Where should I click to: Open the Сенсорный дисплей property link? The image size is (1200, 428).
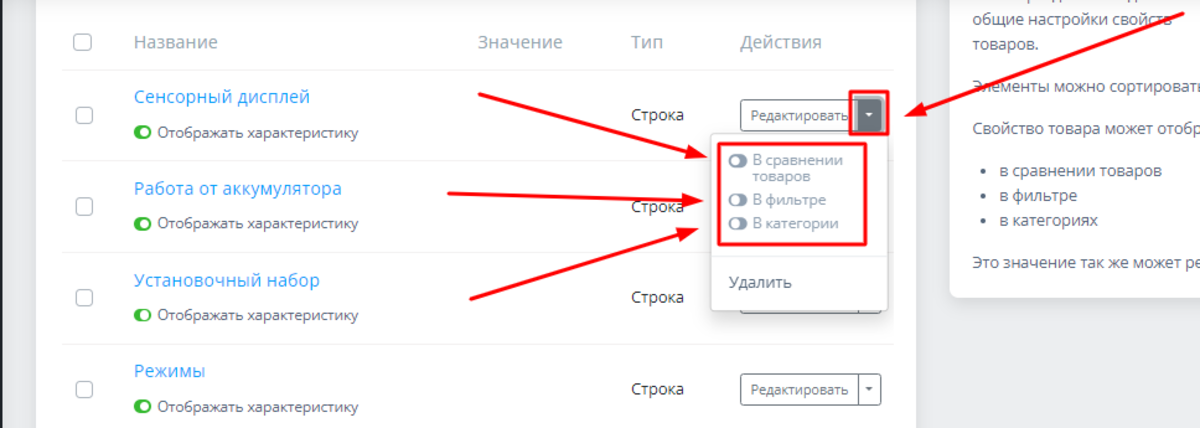[222, 97]
